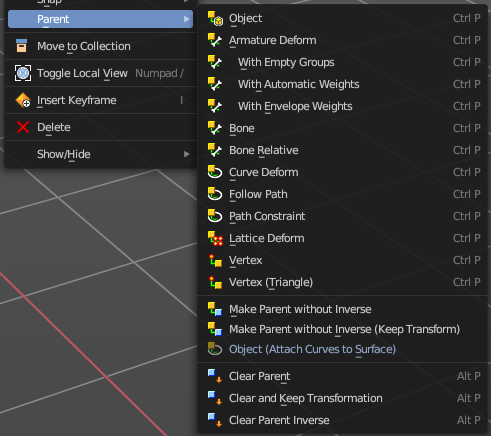
Task: Click the 'I' shortcut beside Insert Keyframe
Action: [182, 100]
